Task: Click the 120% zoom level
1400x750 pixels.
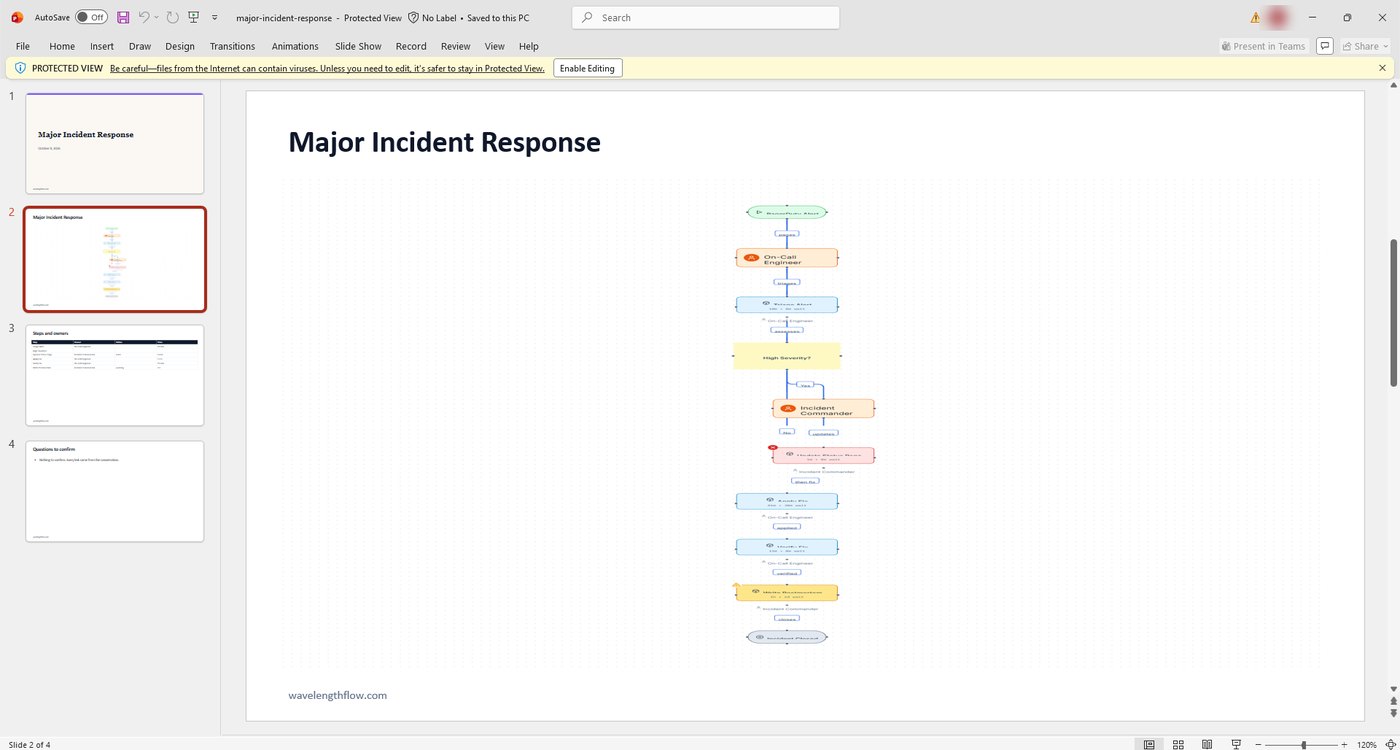Action: point(1367,744)
